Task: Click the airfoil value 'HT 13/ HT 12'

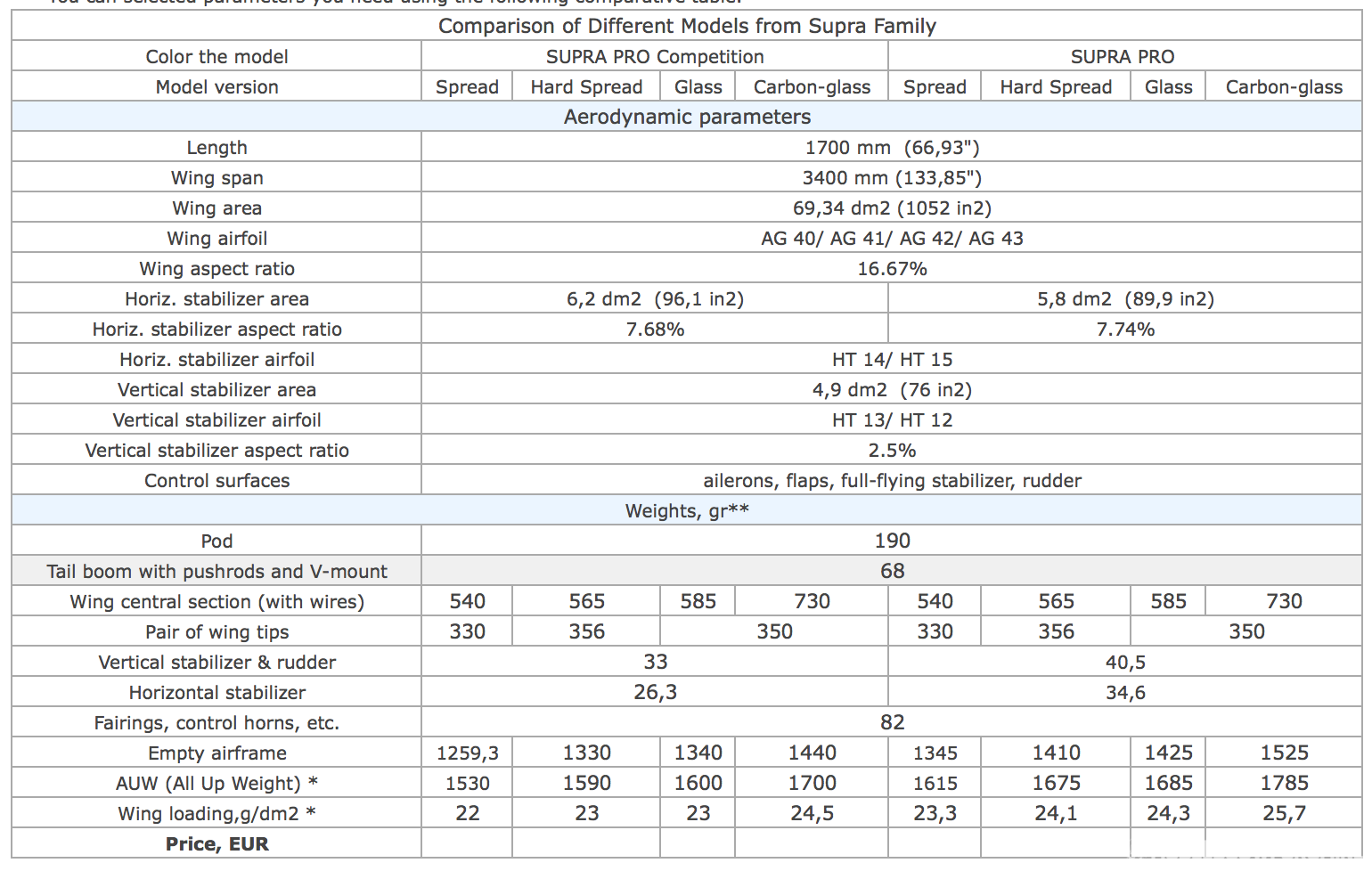Action: [x=892, y=419]
